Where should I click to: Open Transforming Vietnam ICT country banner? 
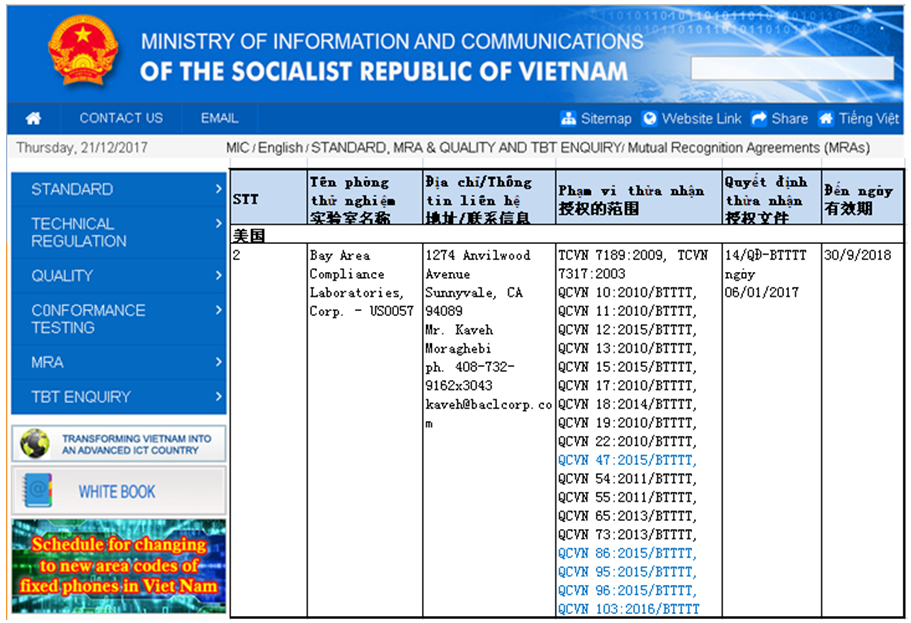tap(119, 444)
